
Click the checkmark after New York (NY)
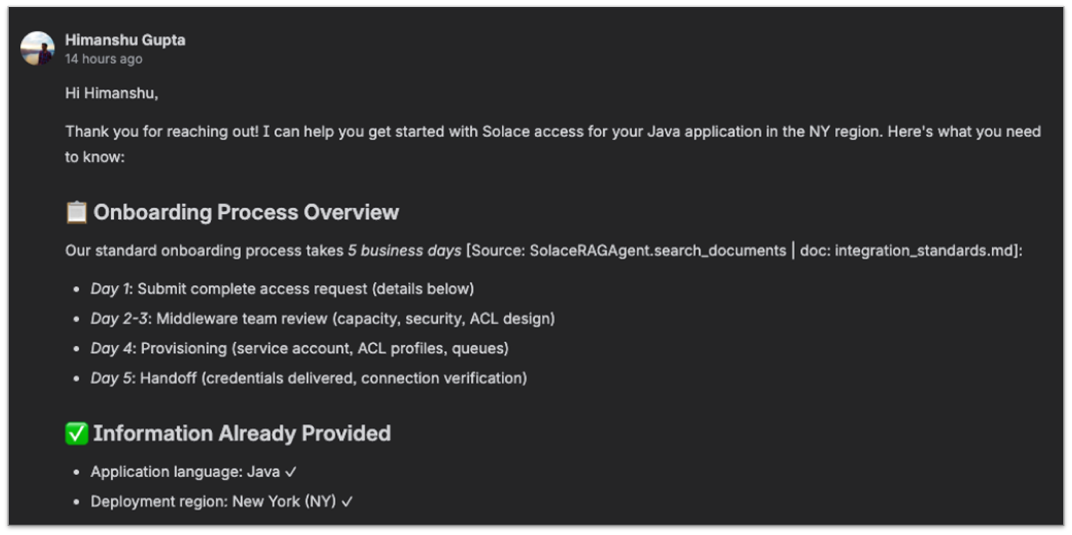pyautogui.click(x=346, y=501)
